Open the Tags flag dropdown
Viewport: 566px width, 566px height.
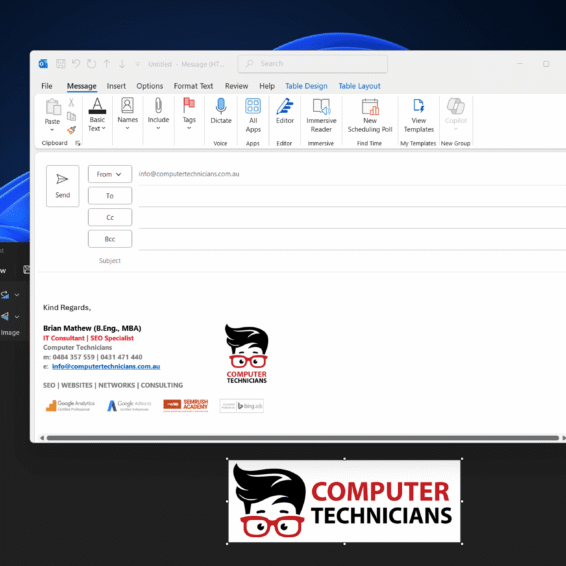click(189, 114)
